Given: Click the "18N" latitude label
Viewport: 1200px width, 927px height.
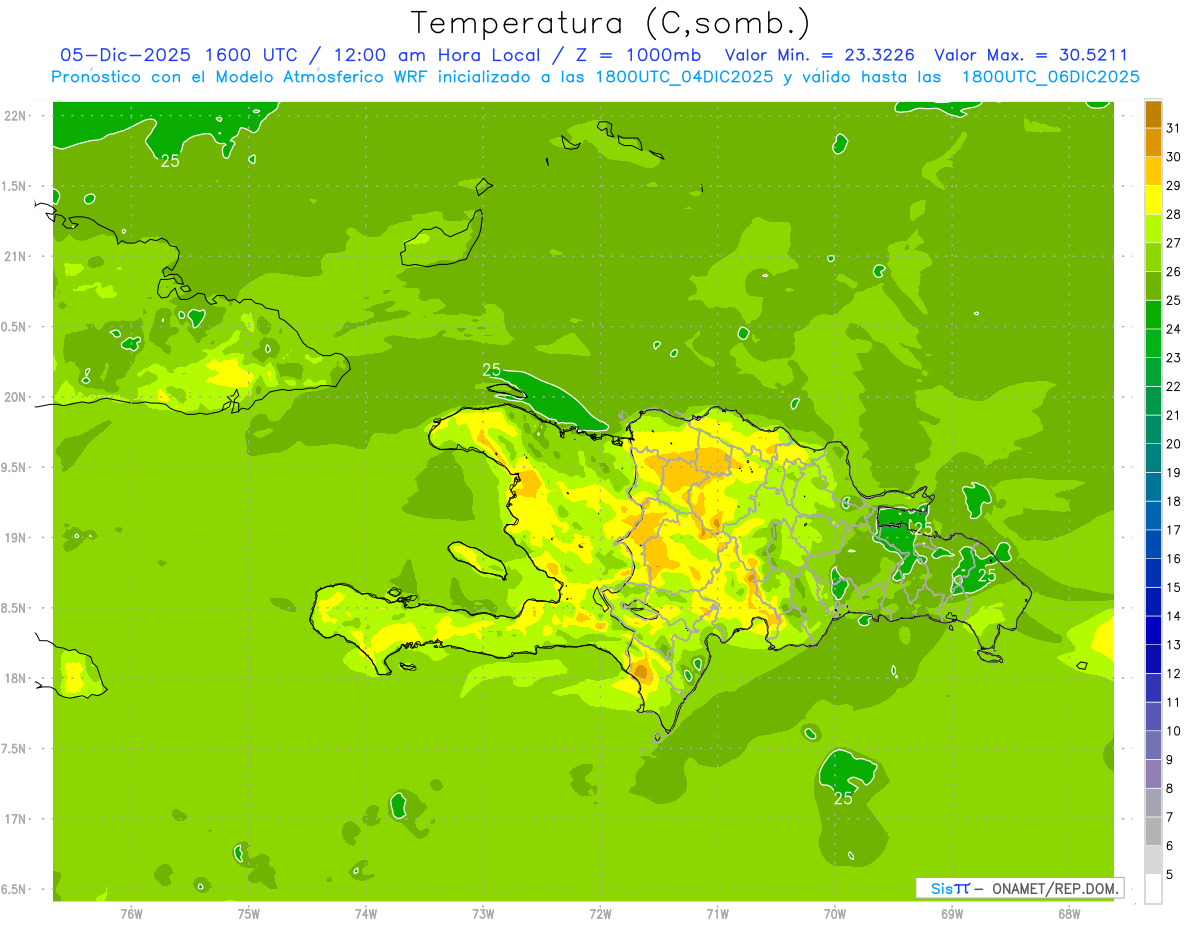Looking at the screenshot, I should (x=16, y=678).
